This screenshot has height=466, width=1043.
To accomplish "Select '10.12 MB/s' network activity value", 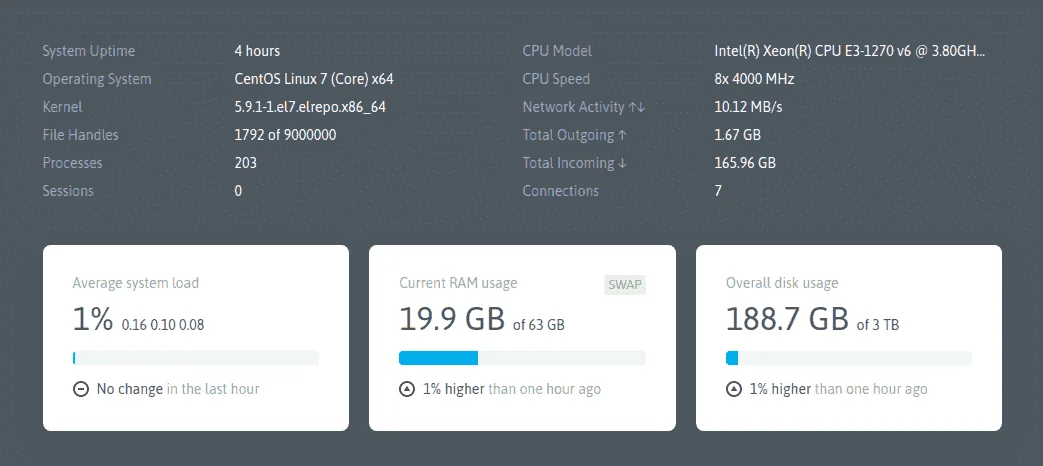I will [x=748, y=107].
